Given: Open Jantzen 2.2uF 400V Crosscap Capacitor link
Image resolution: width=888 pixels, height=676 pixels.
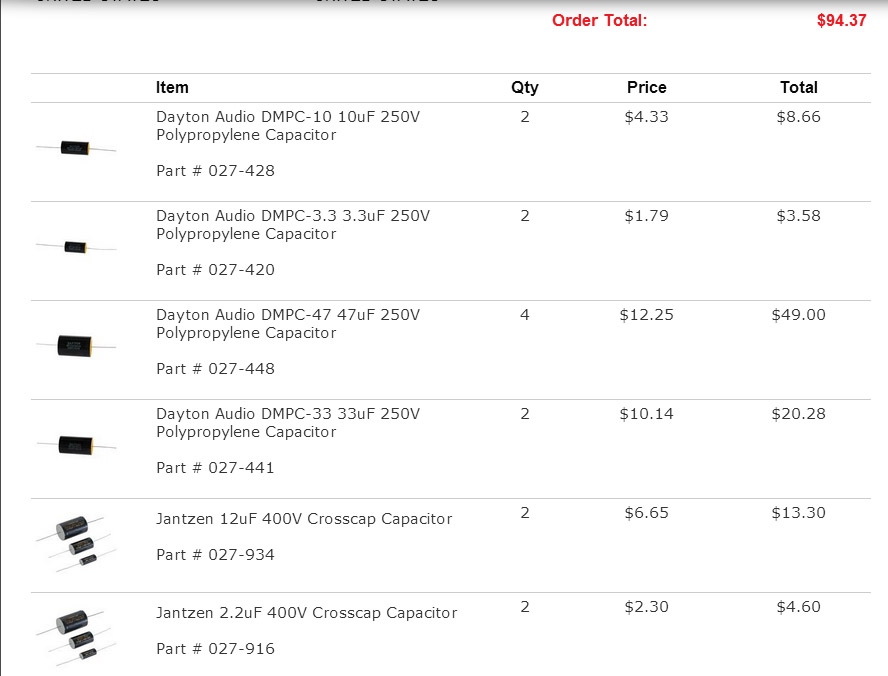Looking at the screenshot, I should point(306,613).
